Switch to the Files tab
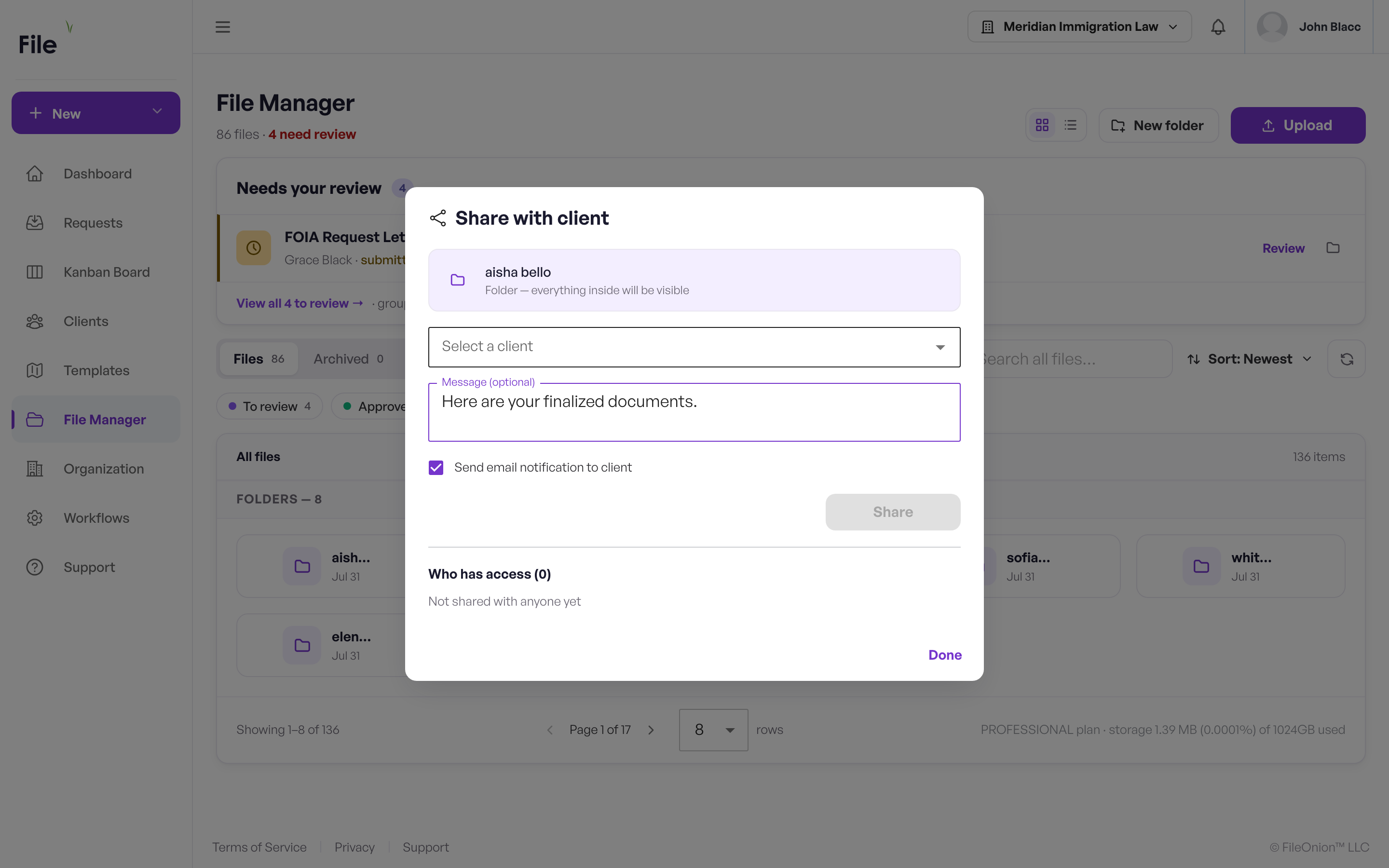Image resolution: width=1389 pixels, height=868 pixels. point(259,359)
